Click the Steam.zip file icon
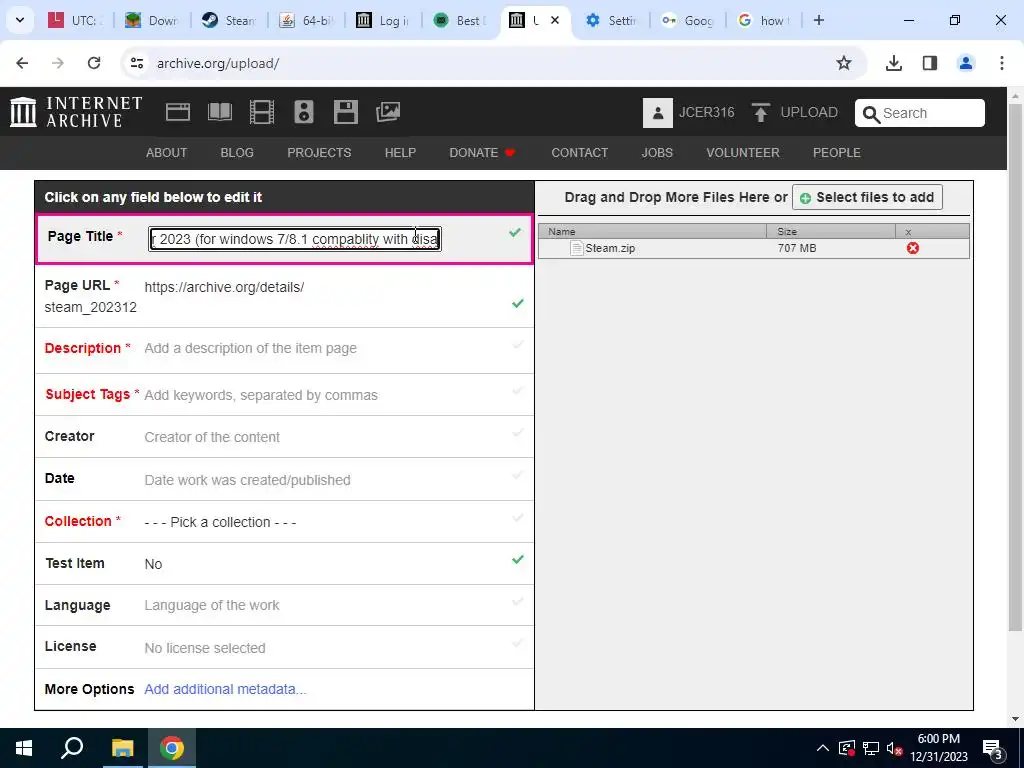This screenshot has height=768, width=1024. pyautogui.click(x=576, y=248)
